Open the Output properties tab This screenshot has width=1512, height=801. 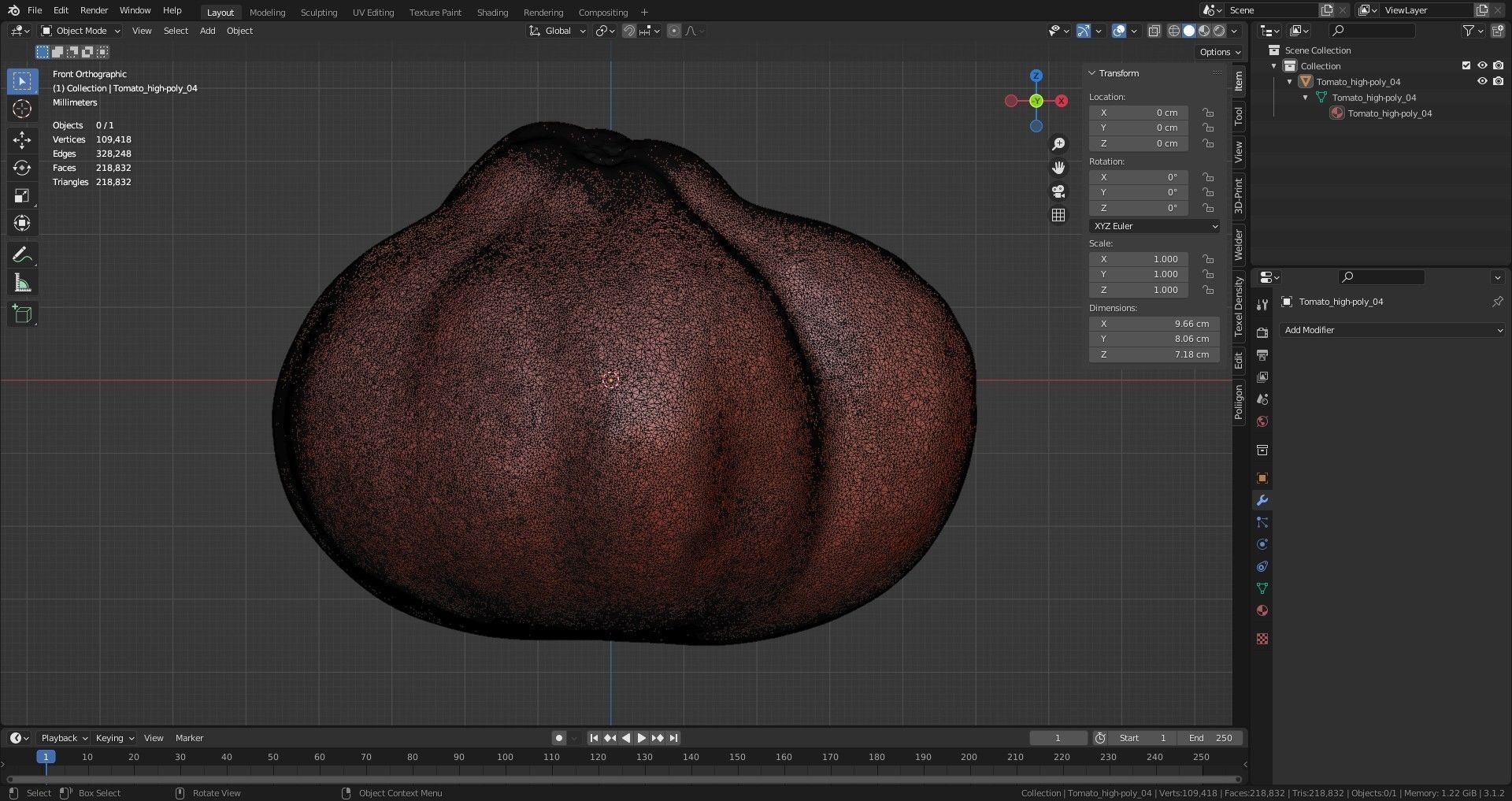point(1262,355)
